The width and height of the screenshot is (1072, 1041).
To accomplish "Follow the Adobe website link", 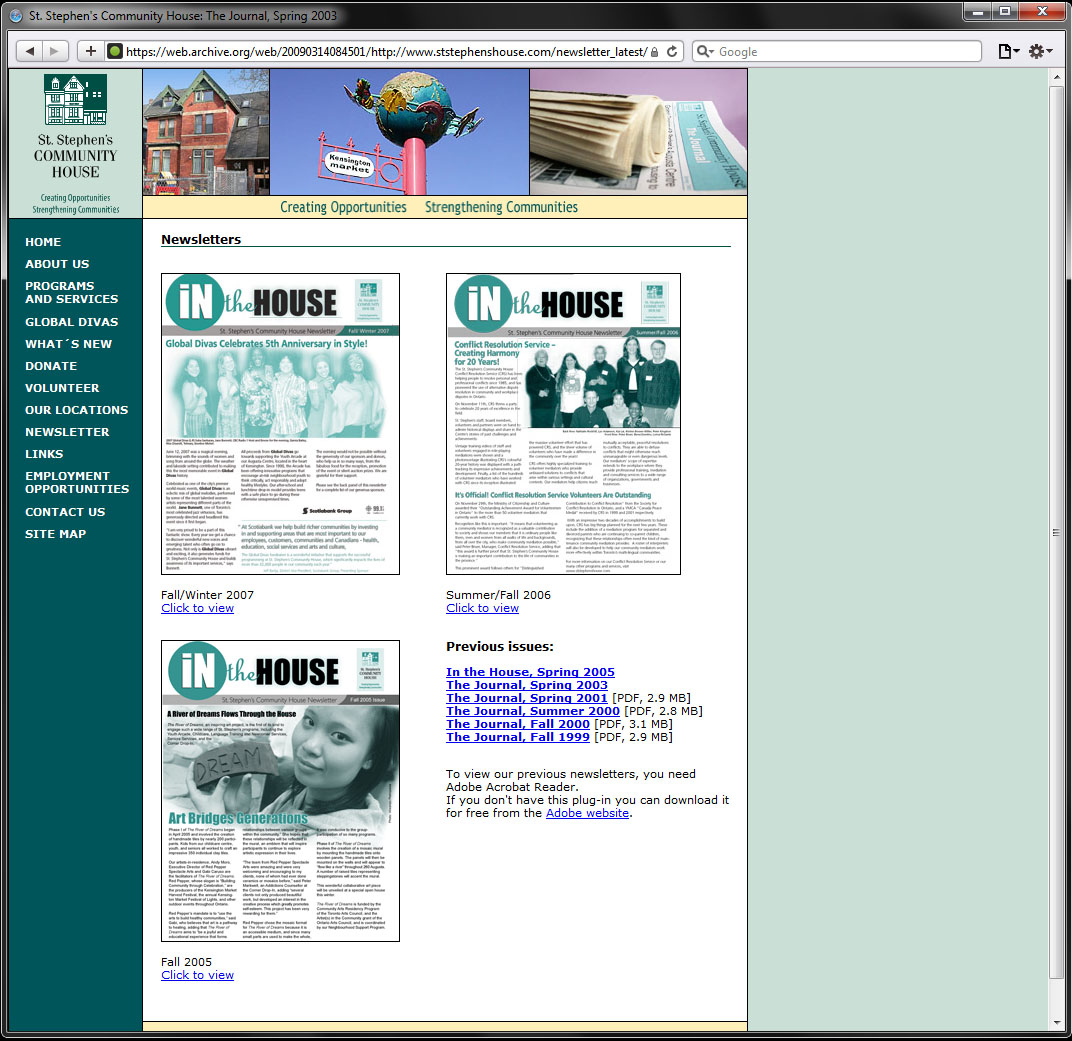I will [587, 813].
